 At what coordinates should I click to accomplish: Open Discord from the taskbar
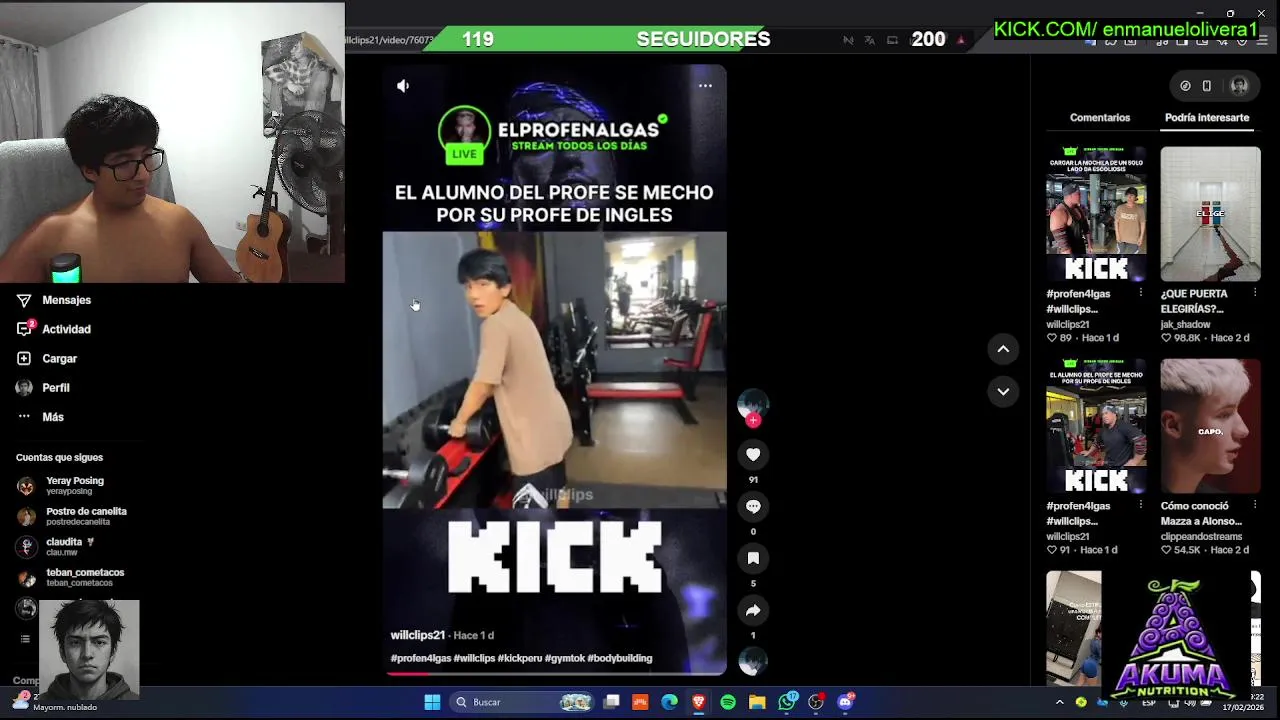(846, 702)
